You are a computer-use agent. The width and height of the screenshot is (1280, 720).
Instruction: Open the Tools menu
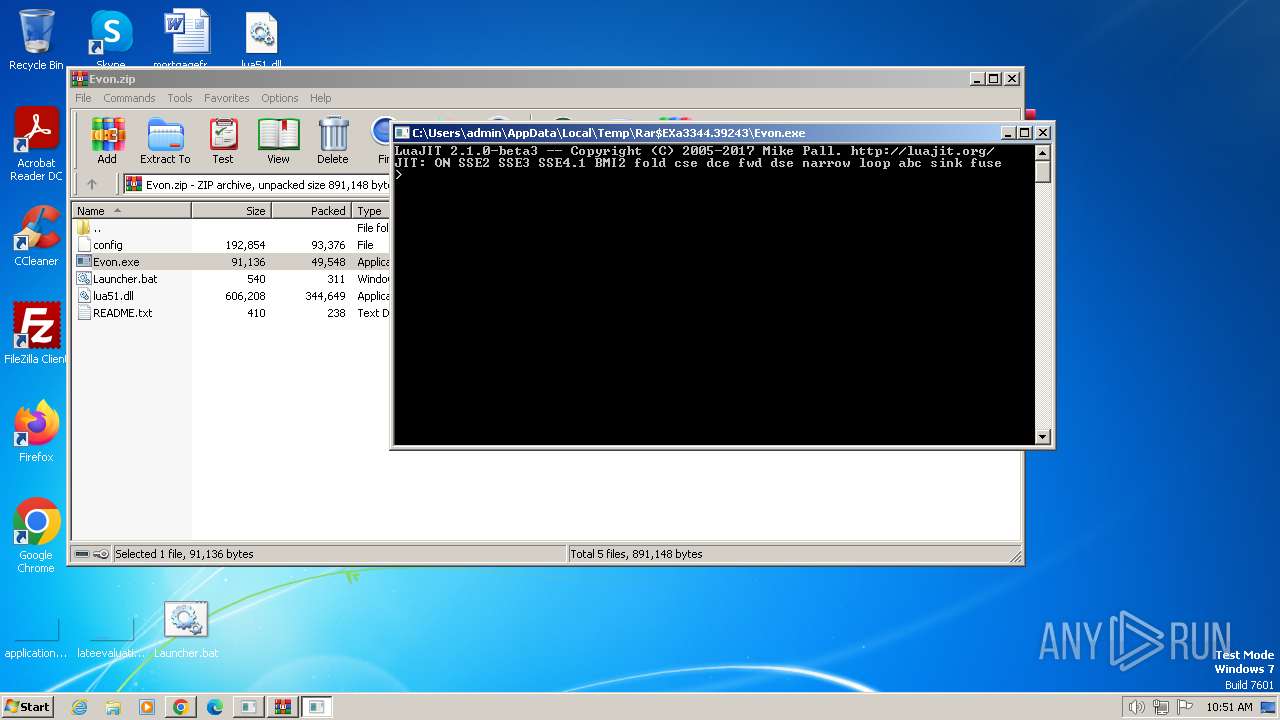(x=180, y=98)
